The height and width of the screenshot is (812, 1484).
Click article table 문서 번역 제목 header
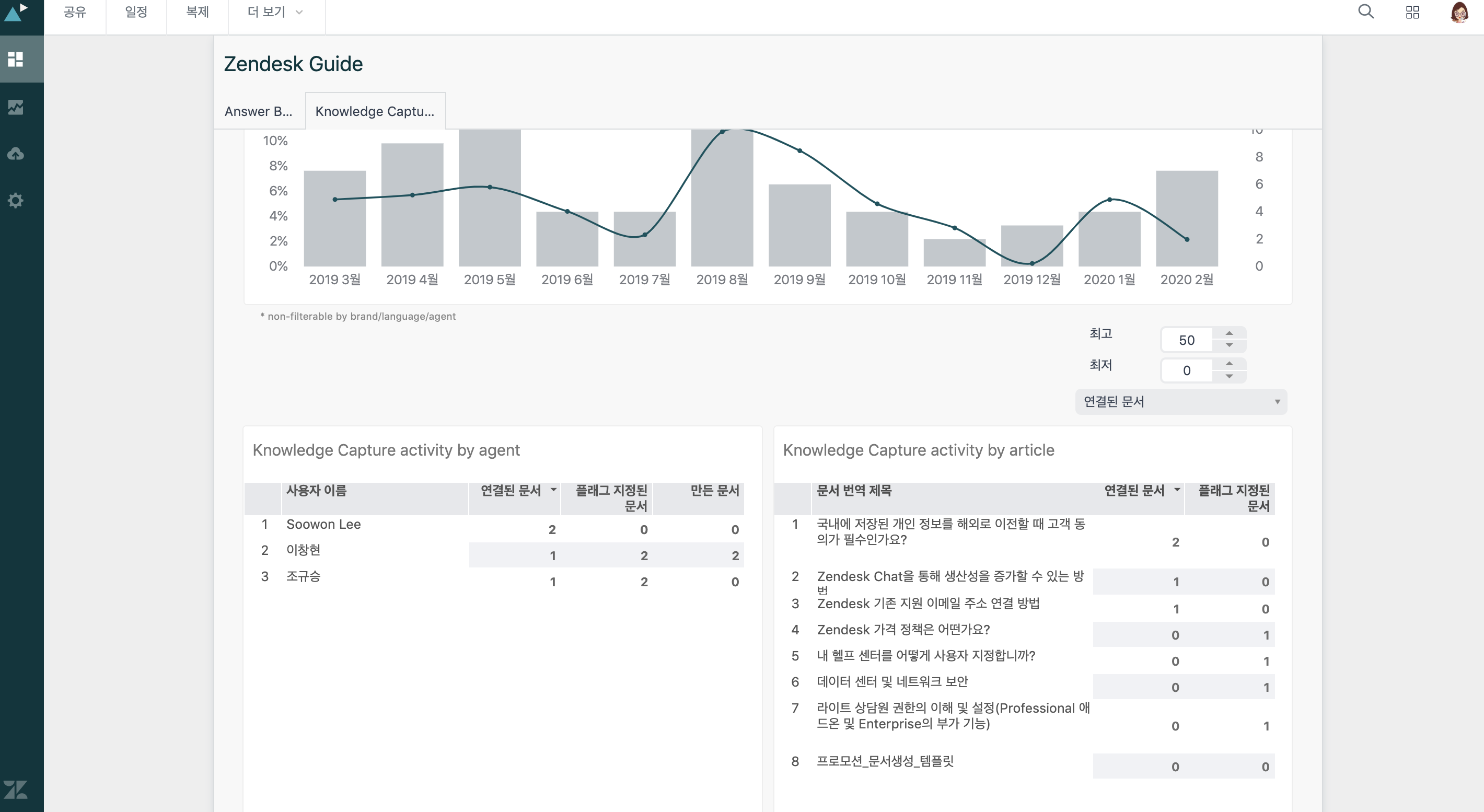point(952,498)
